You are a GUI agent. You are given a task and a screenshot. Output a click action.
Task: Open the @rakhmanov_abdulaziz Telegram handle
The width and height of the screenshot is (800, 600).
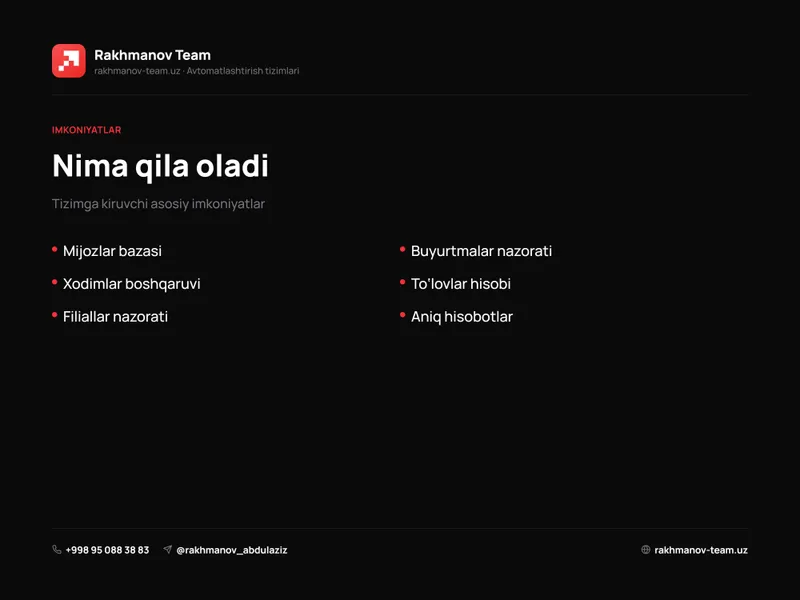[x=232, y=550]
